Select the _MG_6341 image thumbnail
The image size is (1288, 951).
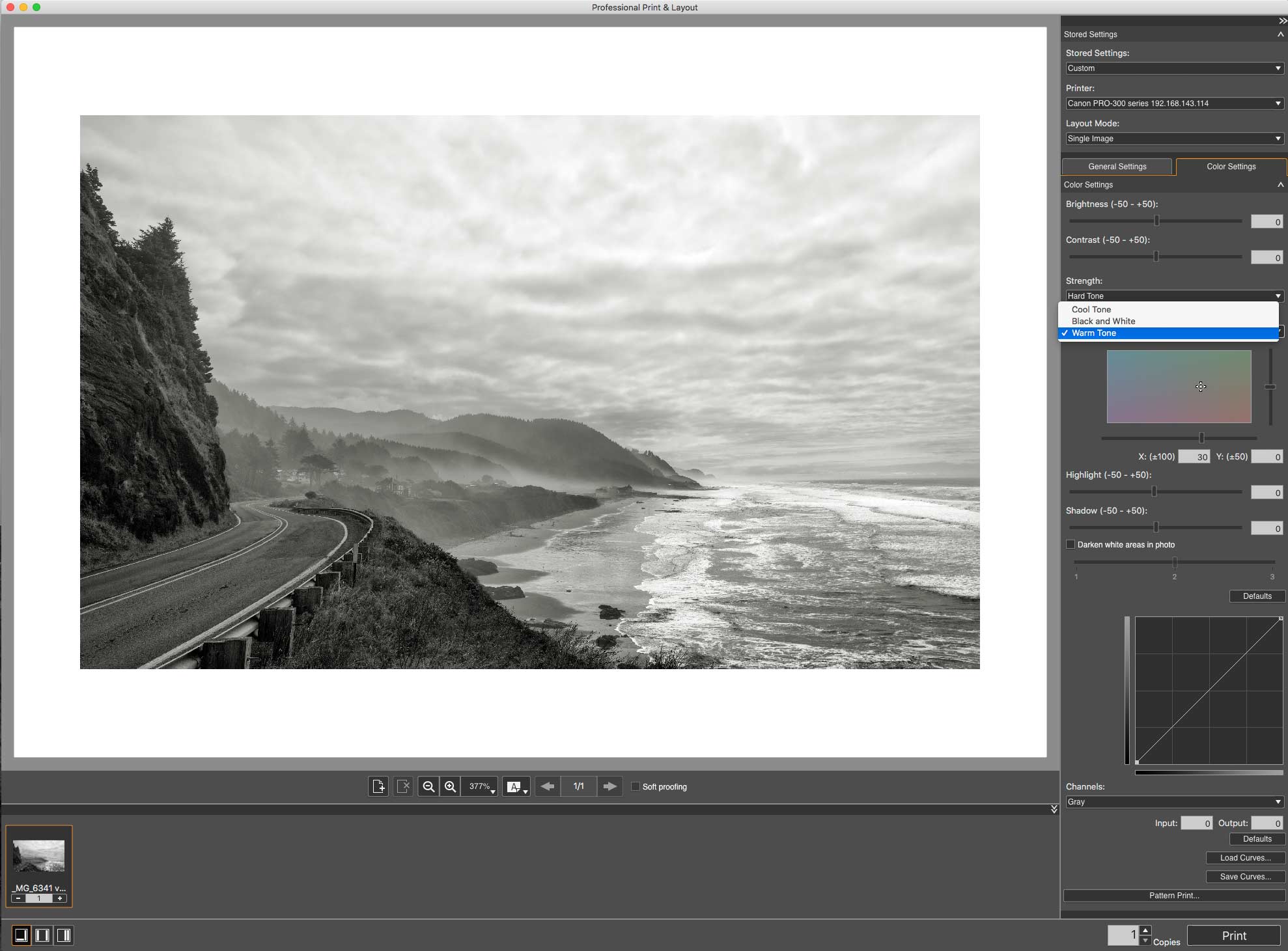tap(39, 855)
